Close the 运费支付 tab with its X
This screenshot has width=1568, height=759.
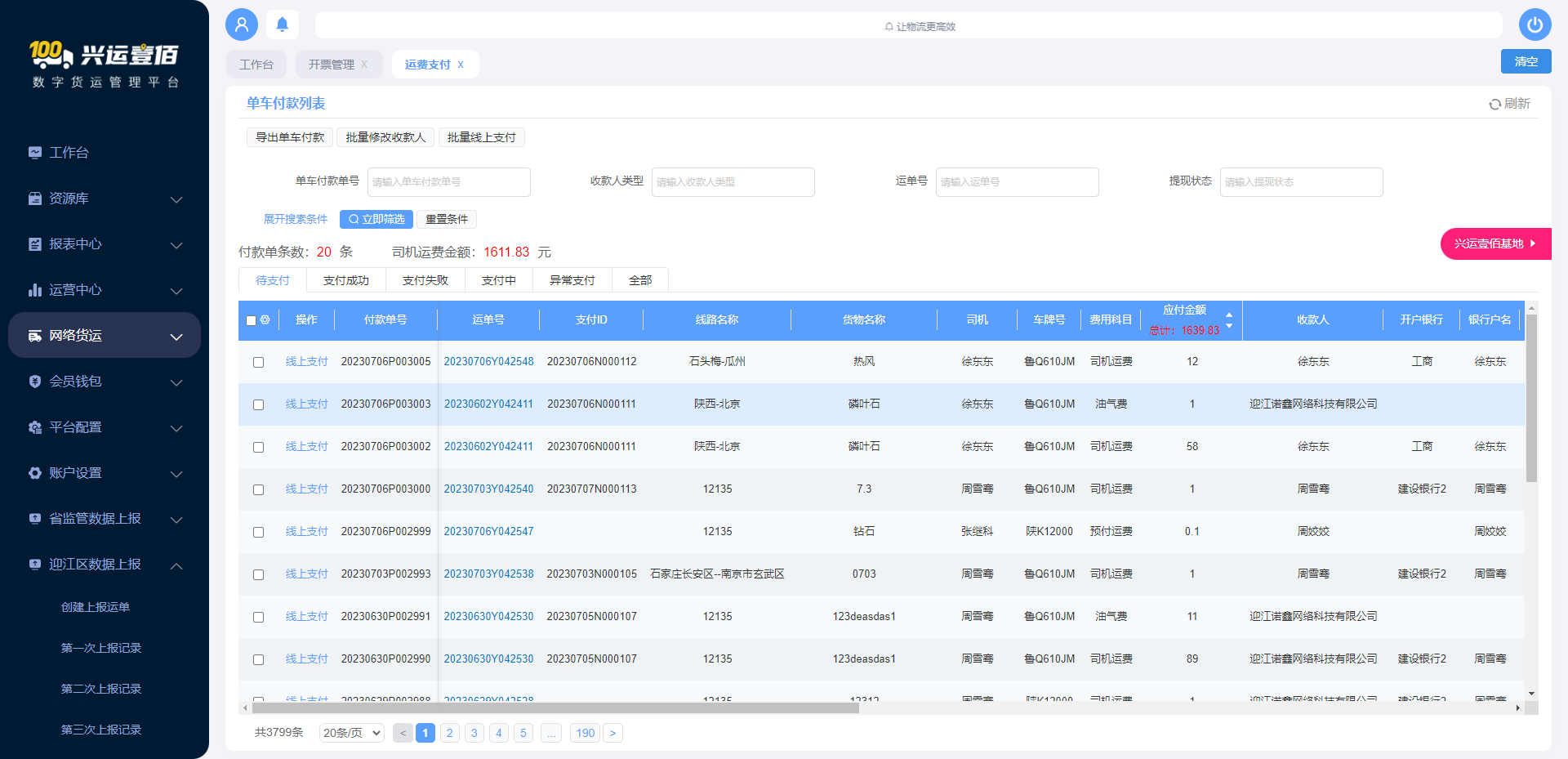click(x=461, y=65)
